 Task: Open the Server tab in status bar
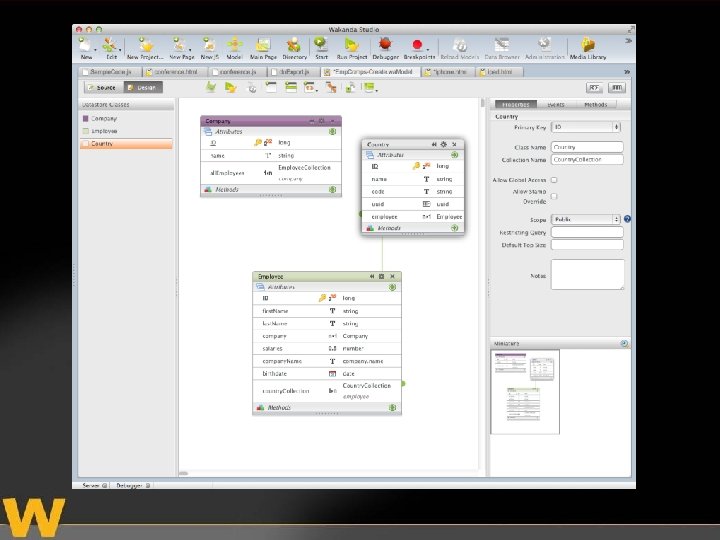[94, 485]
